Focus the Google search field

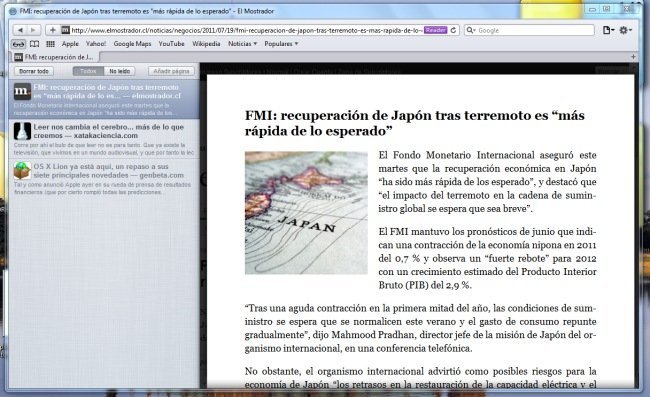point(529,30)
